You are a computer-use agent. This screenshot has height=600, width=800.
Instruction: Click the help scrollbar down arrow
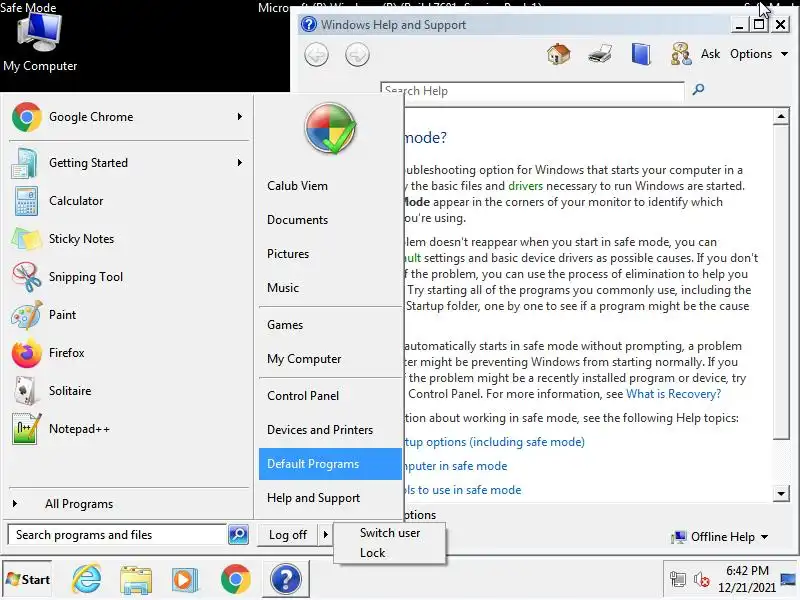click(x=781, y=493)
